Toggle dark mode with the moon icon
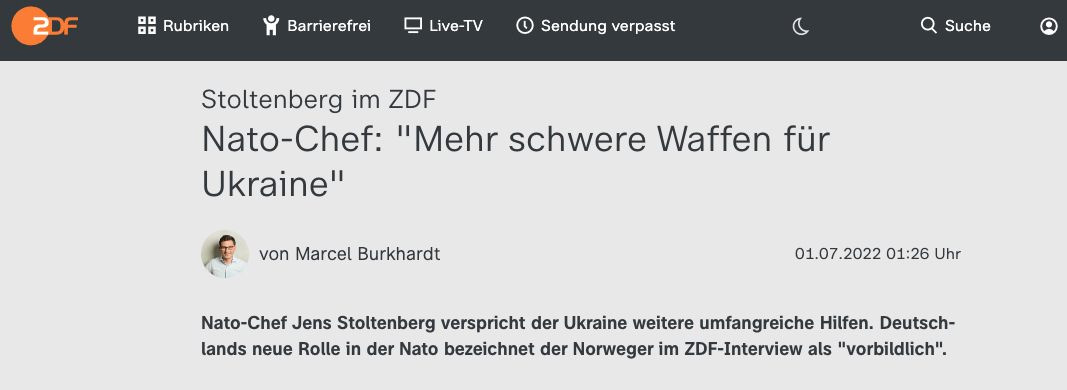The image size is (1067, 390). coord(801,27)
